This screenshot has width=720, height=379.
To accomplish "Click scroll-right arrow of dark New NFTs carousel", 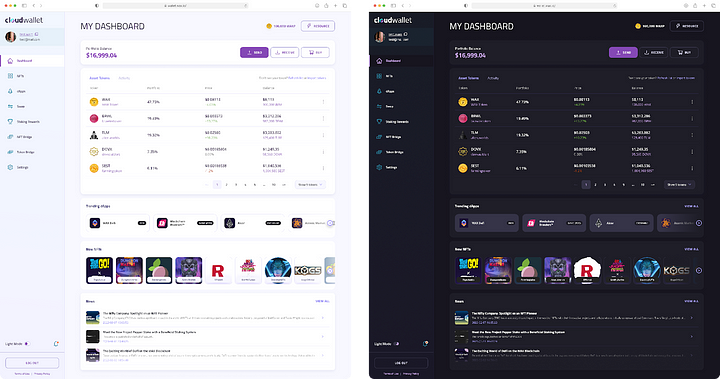I will [x=699, y=271].
